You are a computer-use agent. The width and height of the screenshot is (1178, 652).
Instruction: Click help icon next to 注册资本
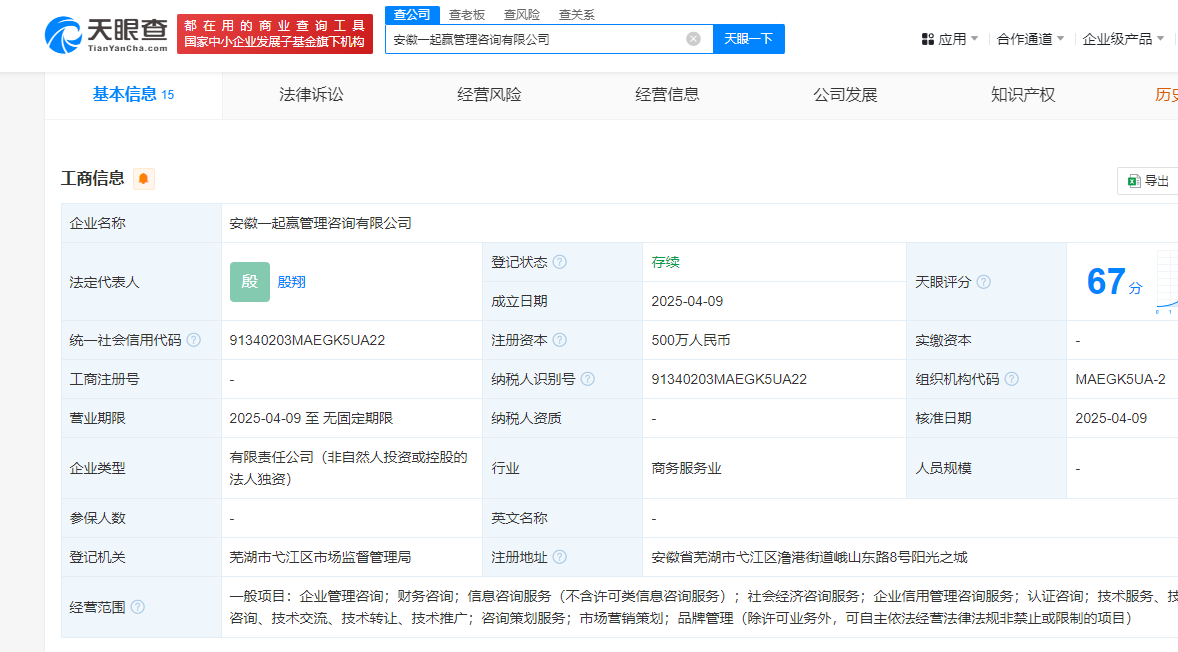coord(560,340)
